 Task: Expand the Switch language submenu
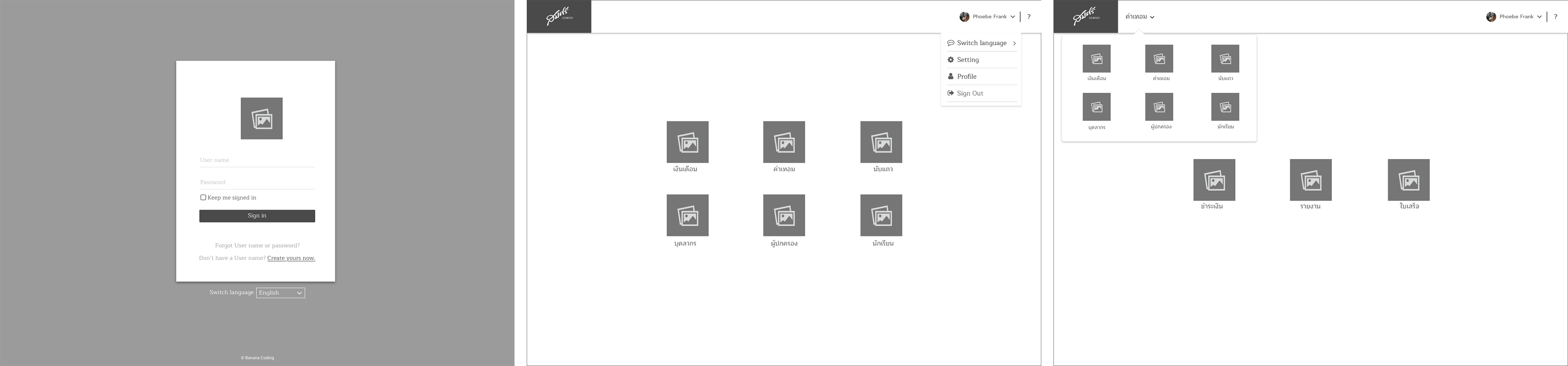tap(981, 43)
